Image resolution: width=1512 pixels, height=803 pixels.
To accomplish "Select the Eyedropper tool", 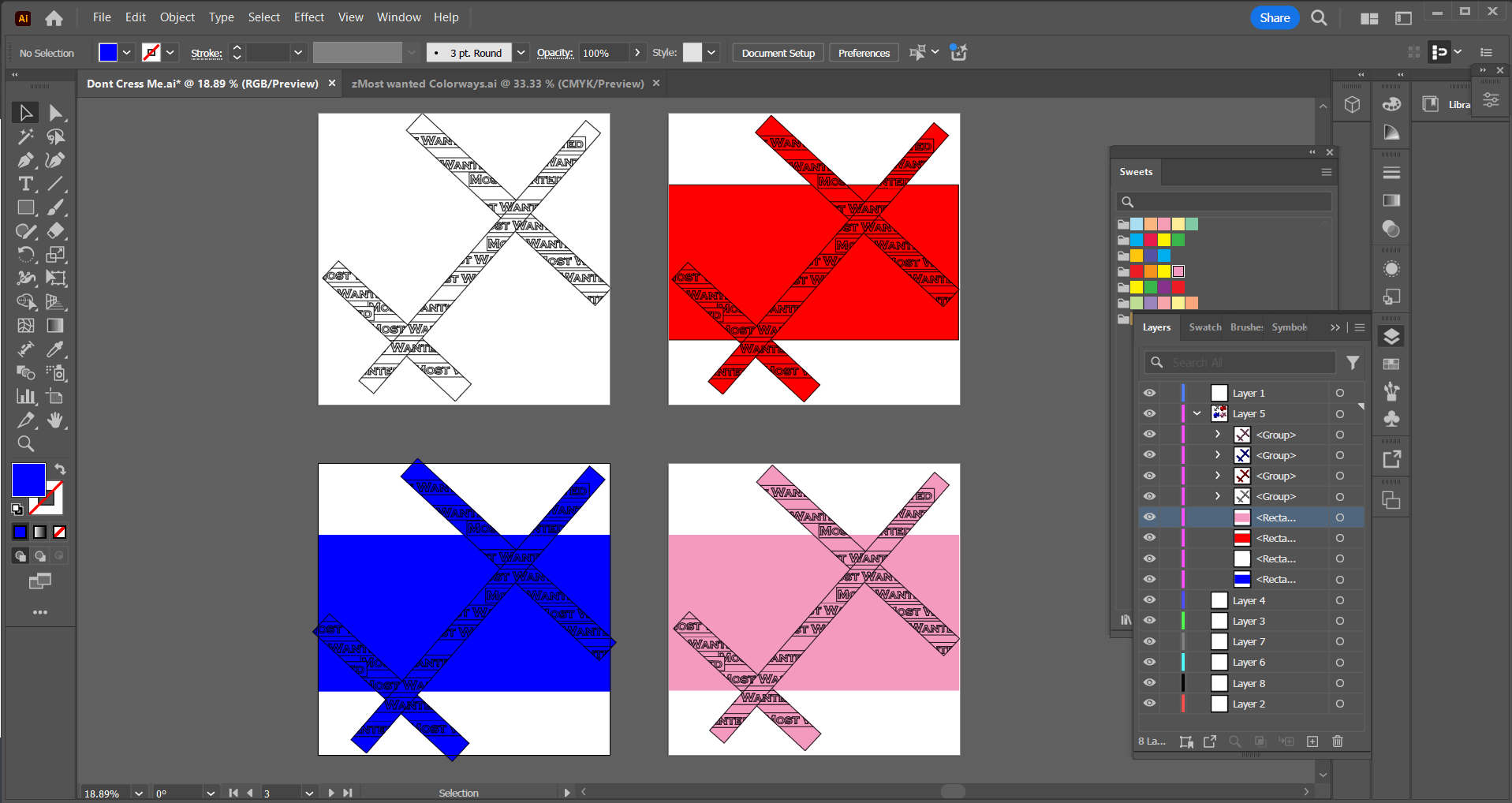I will [x=55, y=349].
